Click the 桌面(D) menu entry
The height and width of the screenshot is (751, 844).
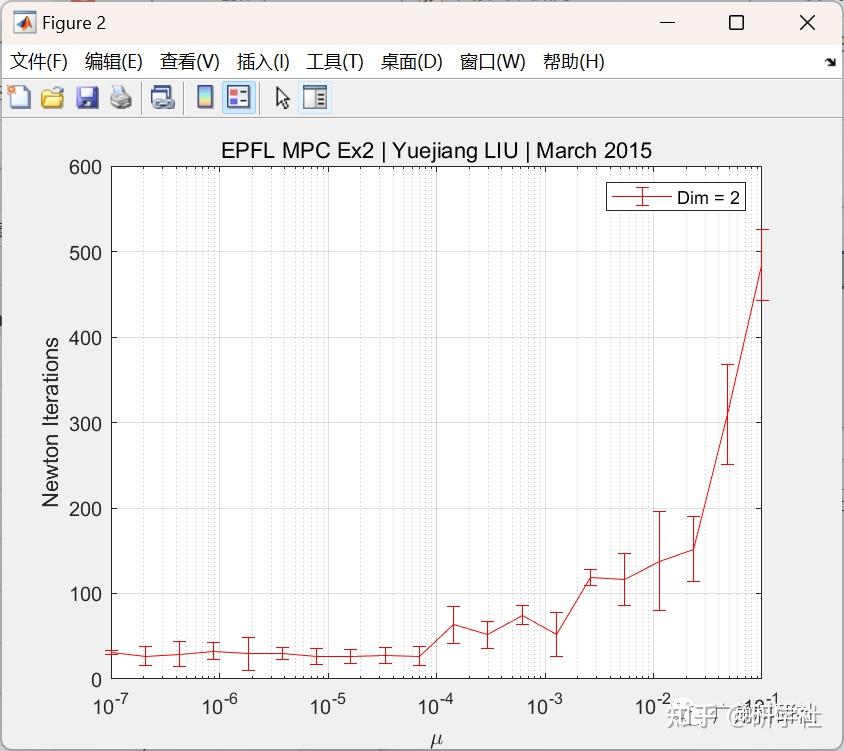(x=409, y=61)
